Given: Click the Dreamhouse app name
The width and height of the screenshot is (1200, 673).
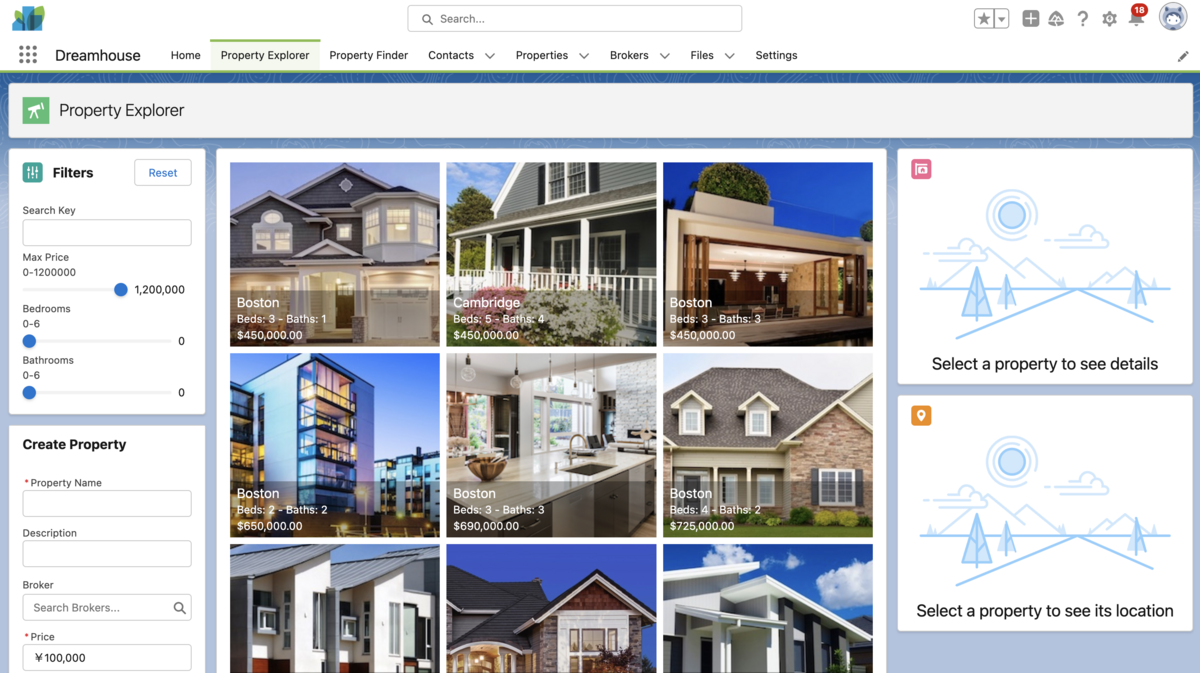Looking at the screenshot, I should pyautogui.click(x=98, y=56).
